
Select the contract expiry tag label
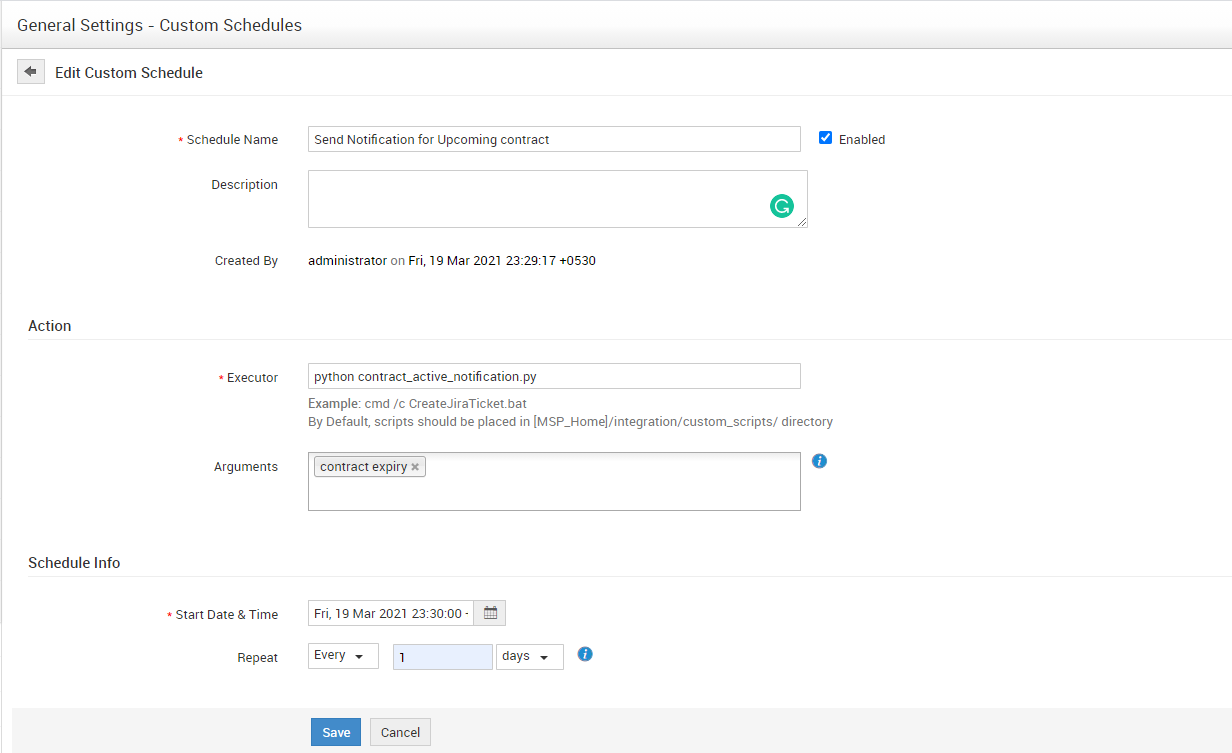point(363,467)
